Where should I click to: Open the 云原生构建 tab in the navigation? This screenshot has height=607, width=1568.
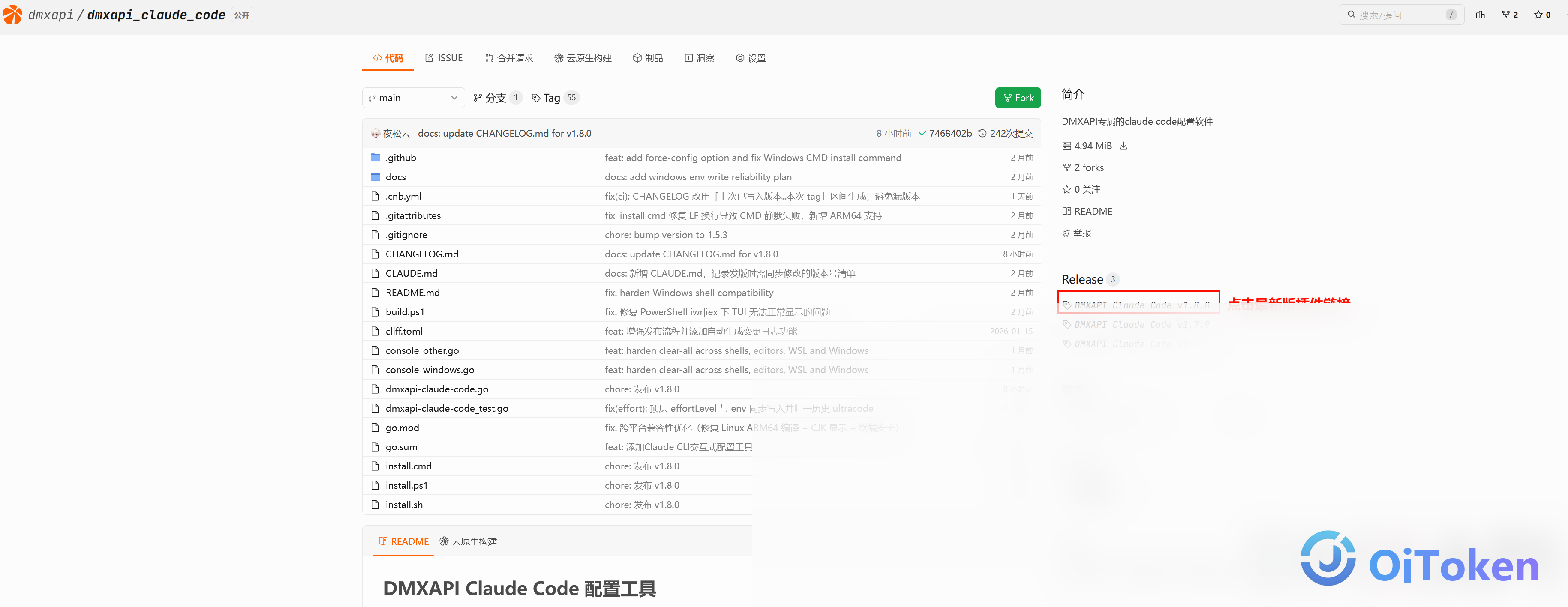583,58
